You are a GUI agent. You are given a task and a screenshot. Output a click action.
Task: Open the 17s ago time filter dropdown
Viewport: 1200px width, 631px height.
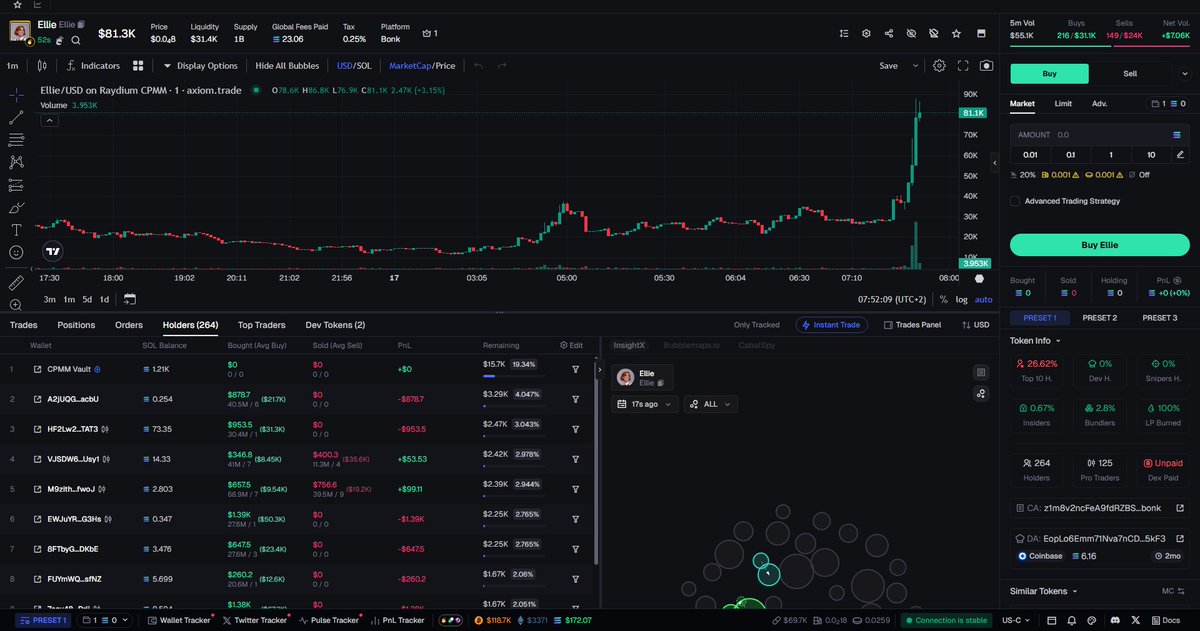645,404
